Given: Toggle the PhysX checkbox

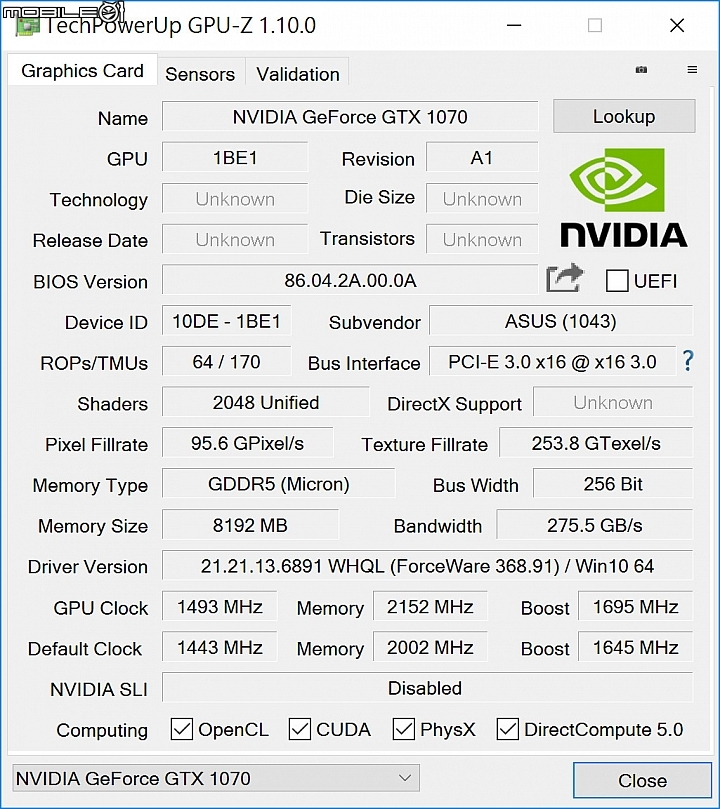Looking at the screenshot, I should coord(403,729).
